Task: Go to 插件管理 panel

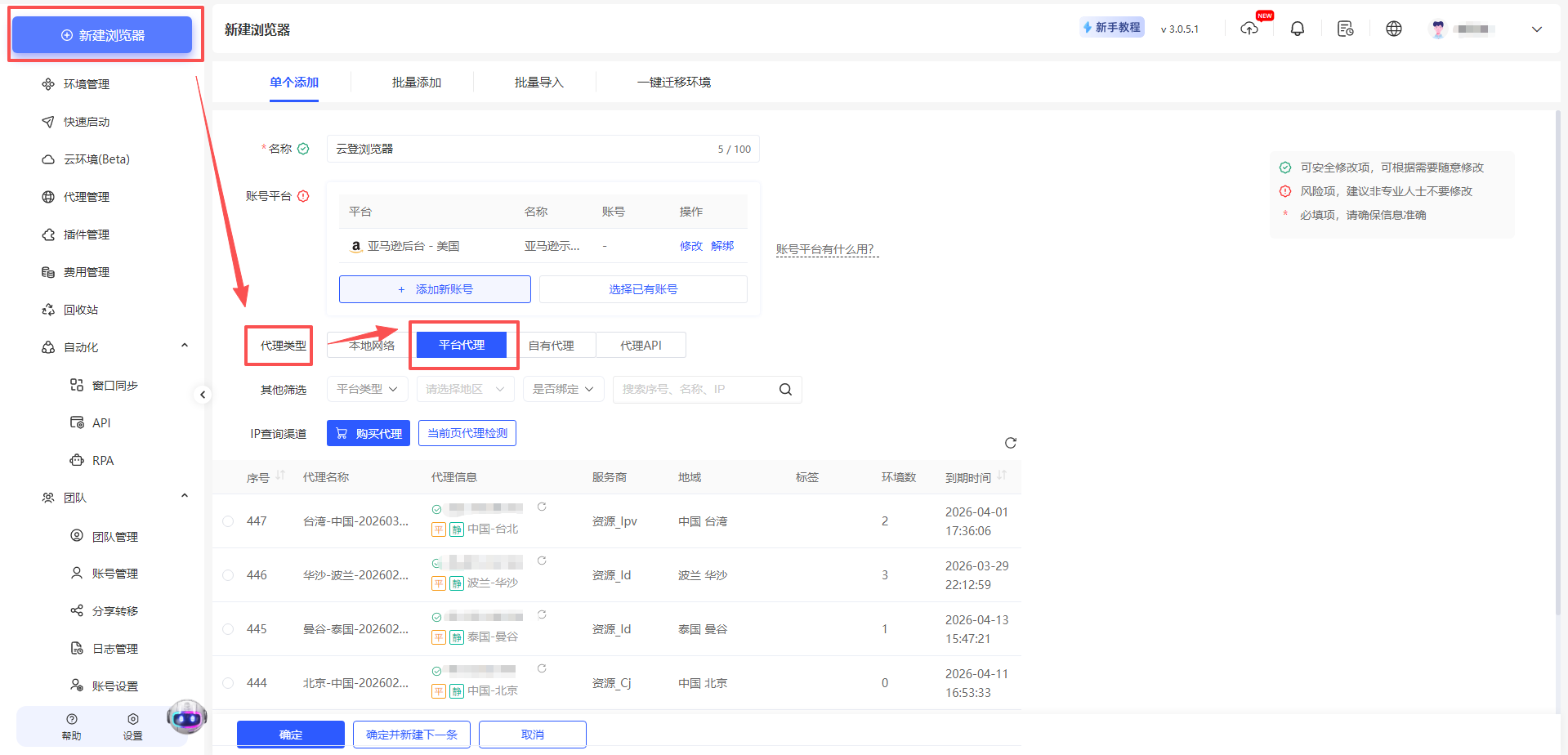Action: [85, 235]
